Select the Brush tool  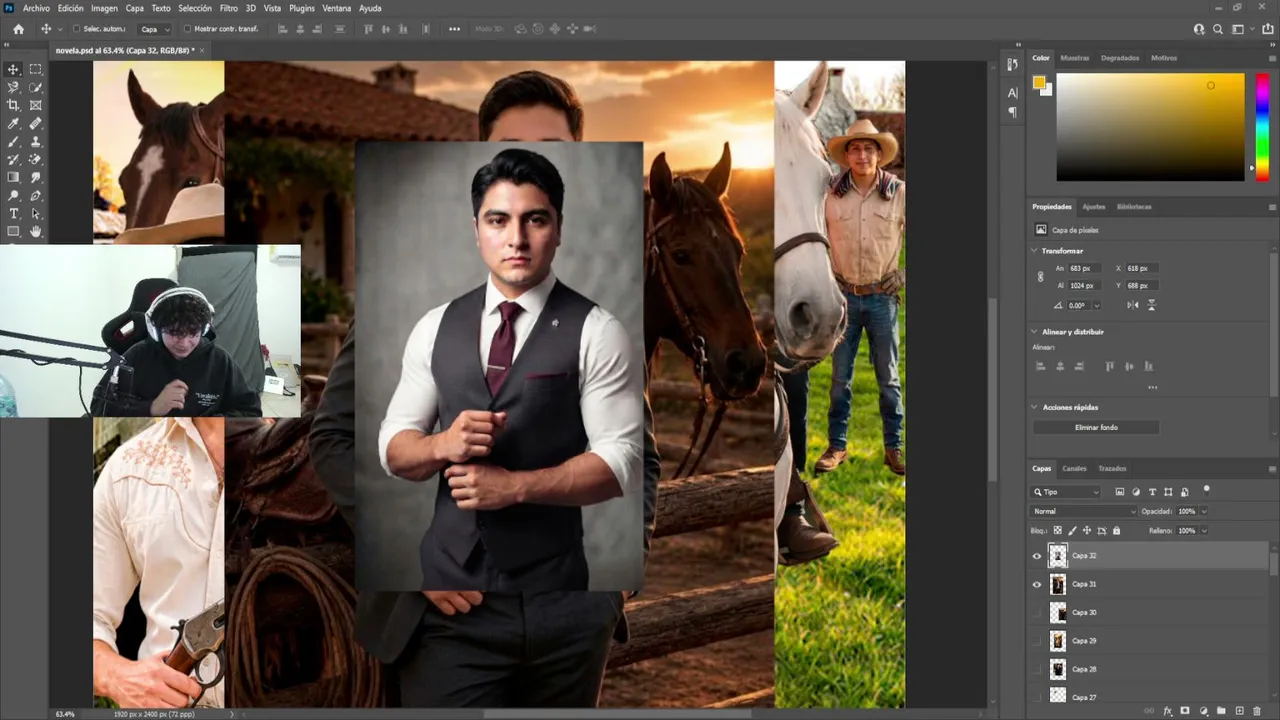(14, 142)
